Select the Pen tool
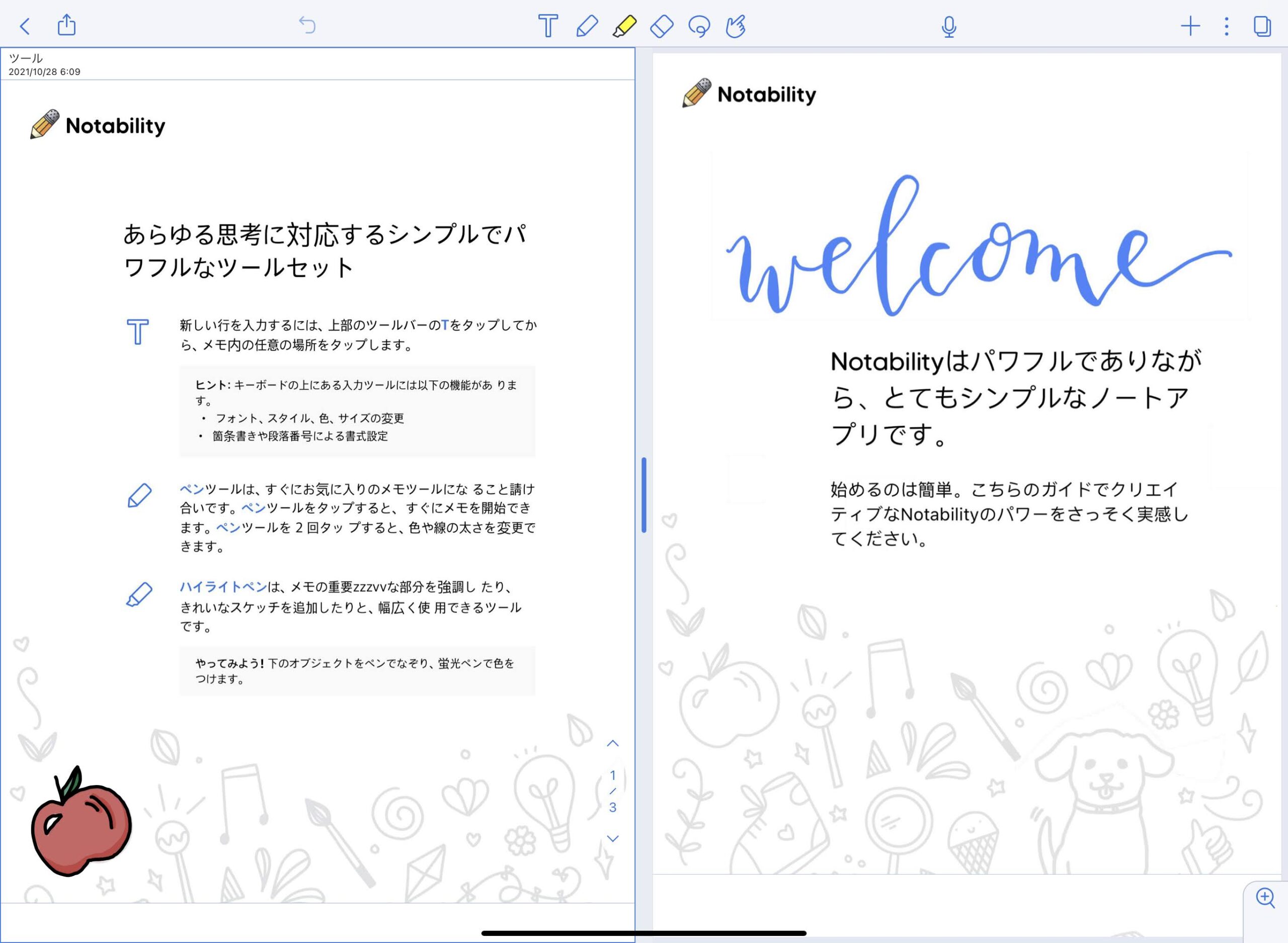The image size is (1288, 943). [587, 26]
